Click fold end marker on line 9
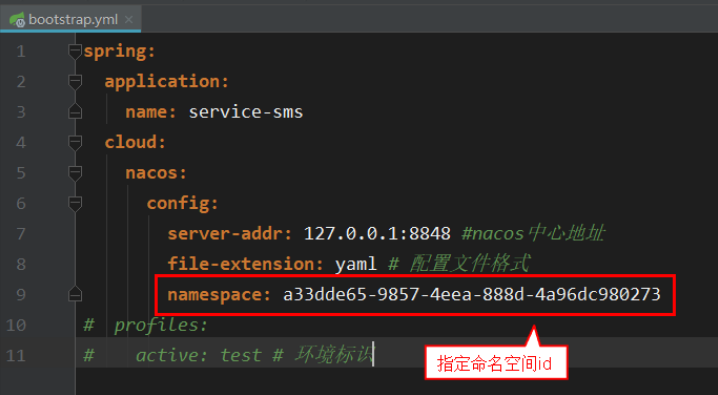718x395 pixels. click(x=75, y=294)
